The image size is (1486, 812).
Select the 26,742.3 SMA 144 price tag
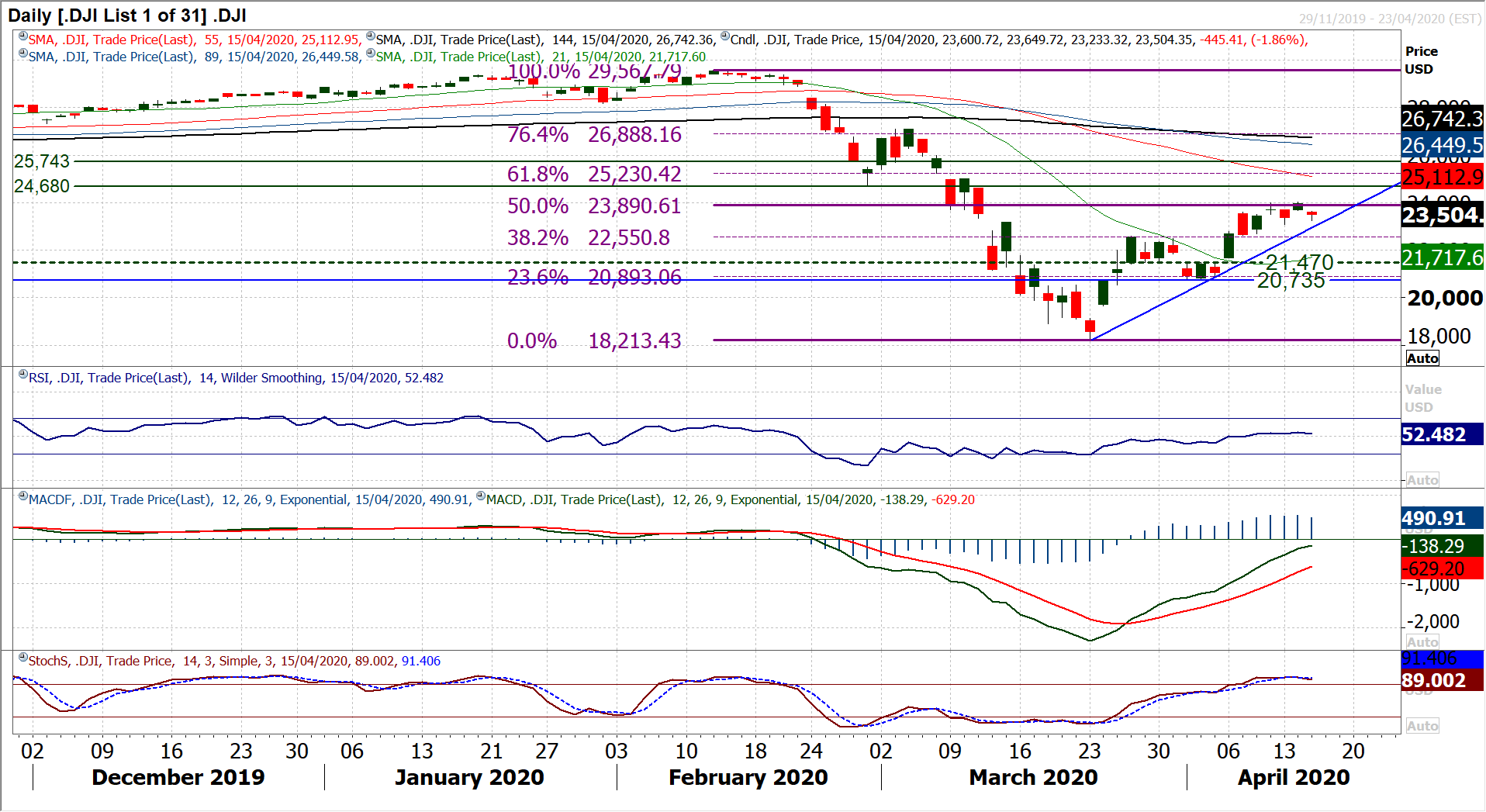(1443, 119)
